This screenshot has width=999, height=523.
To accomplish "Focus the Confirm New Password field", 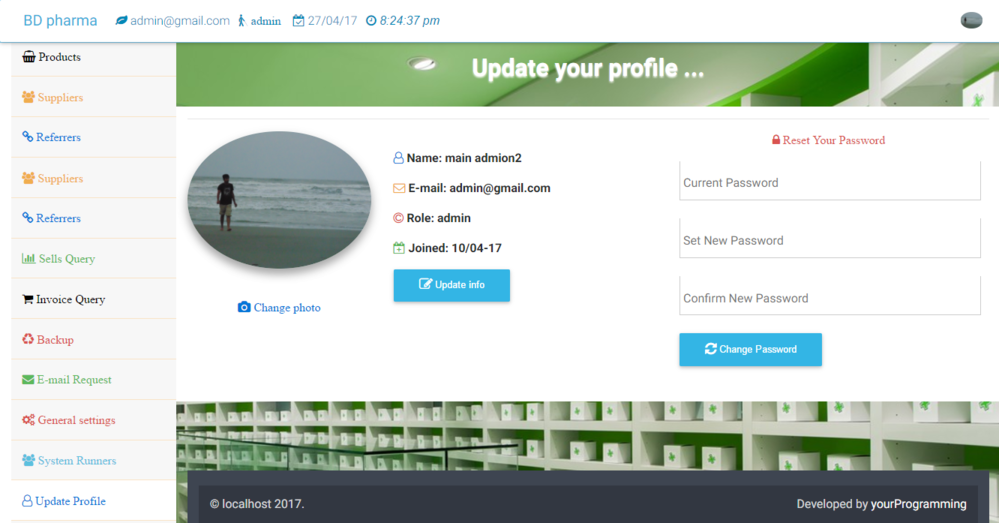I will click(x=830, y=296).
